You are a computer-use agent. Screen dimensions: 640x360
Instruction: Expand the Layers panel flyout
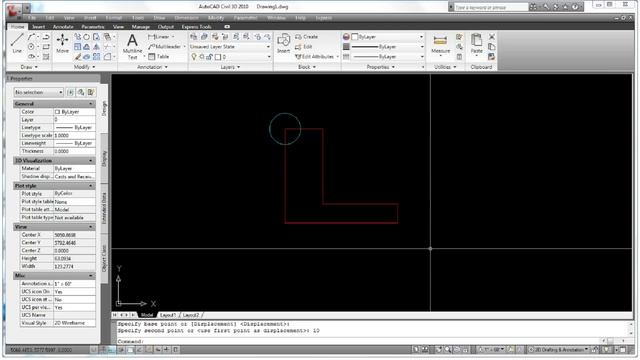[x=230, y=67]
